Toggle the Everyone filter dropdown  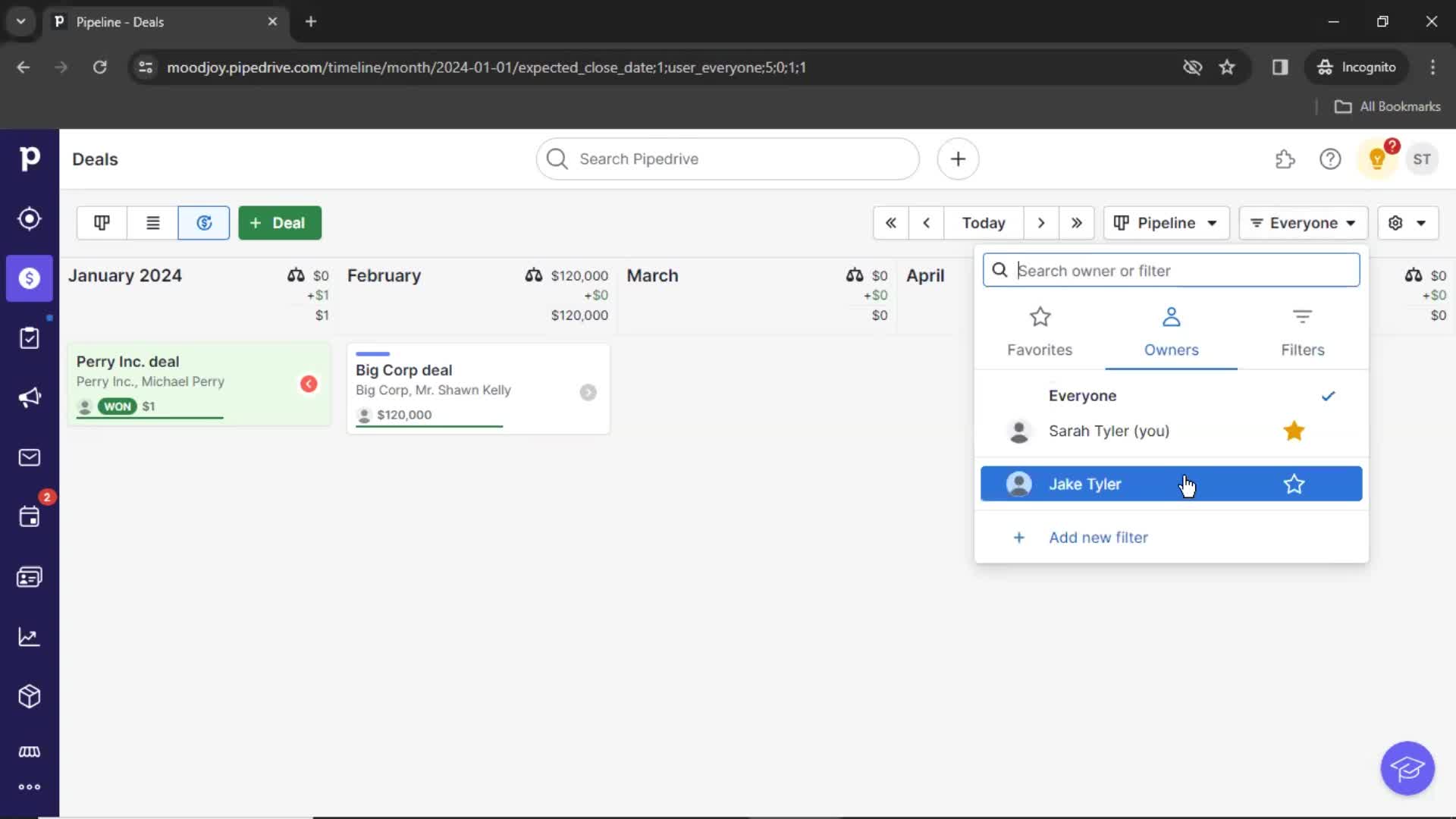(1304, 223)
